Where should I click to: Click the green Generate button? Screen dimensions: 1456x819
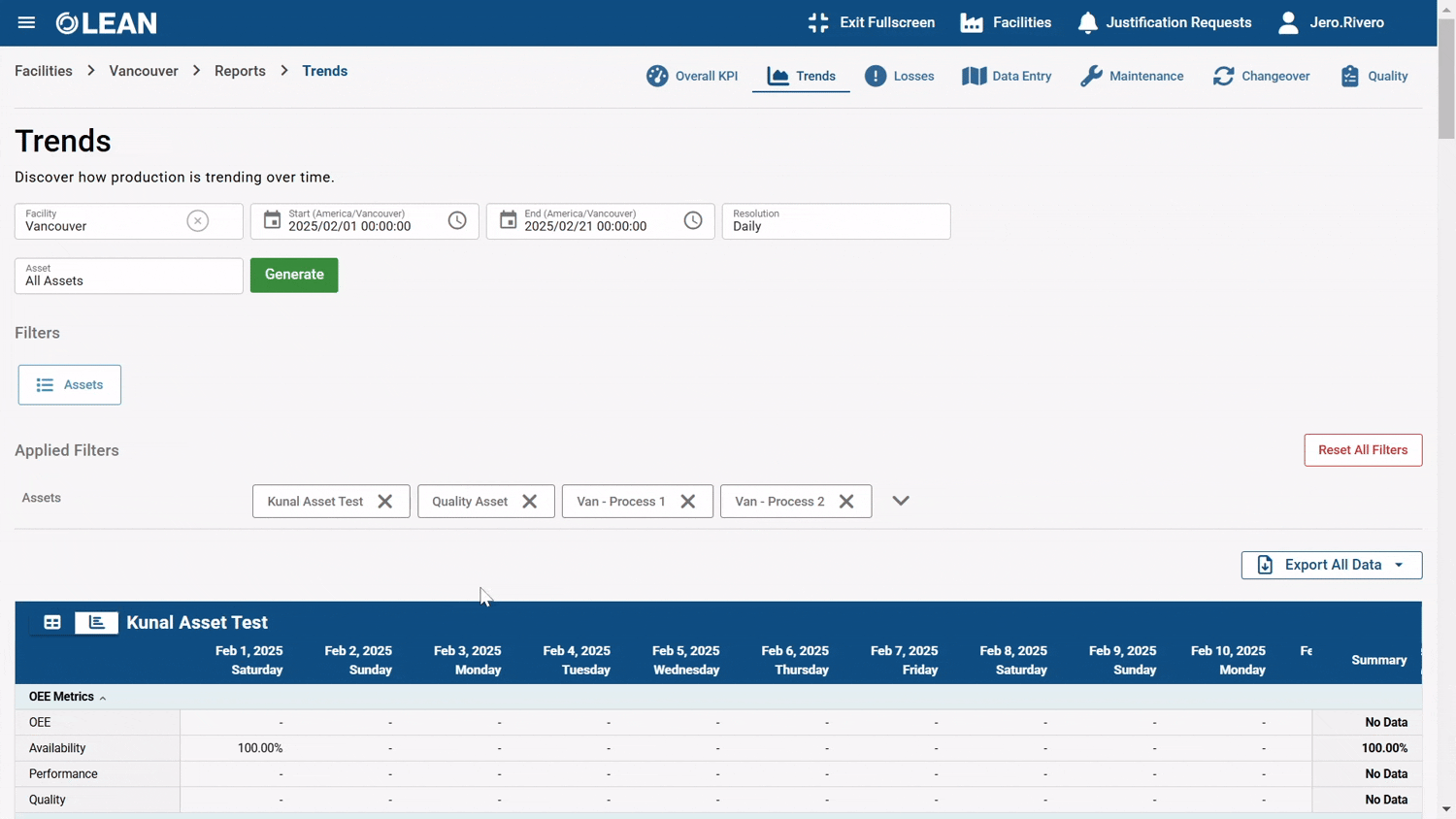[294, 275]
